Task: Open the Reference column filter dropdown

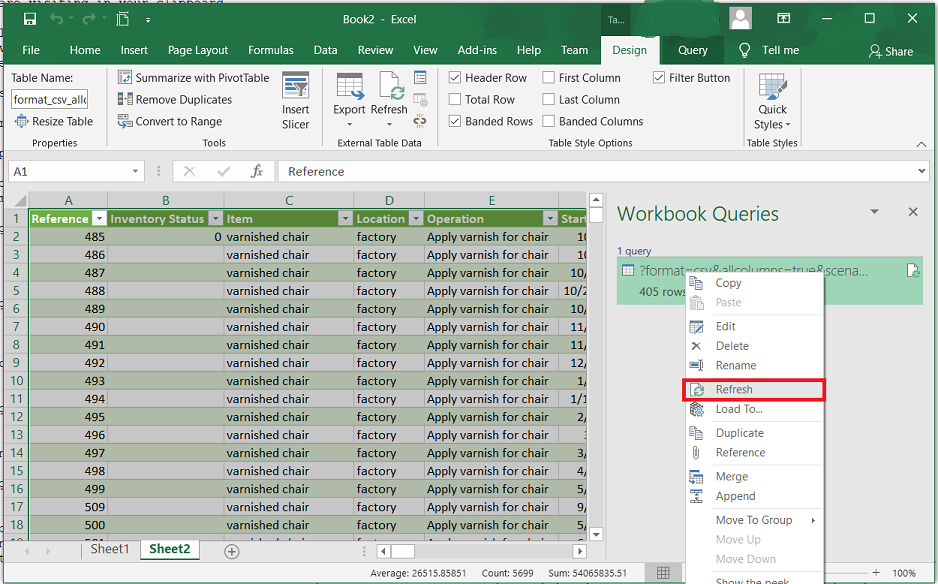Action: [x=100, y=218]
